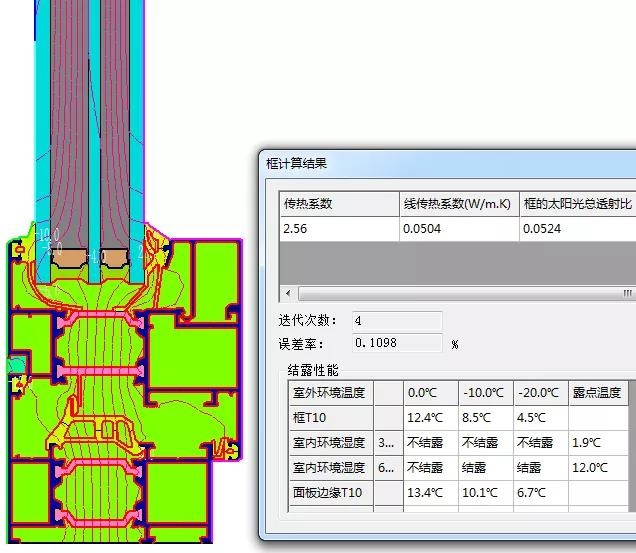636x553 pixels.
Task: Select the 线传热系数(W/m.K) column header
Action: click(x=459, y=204)
